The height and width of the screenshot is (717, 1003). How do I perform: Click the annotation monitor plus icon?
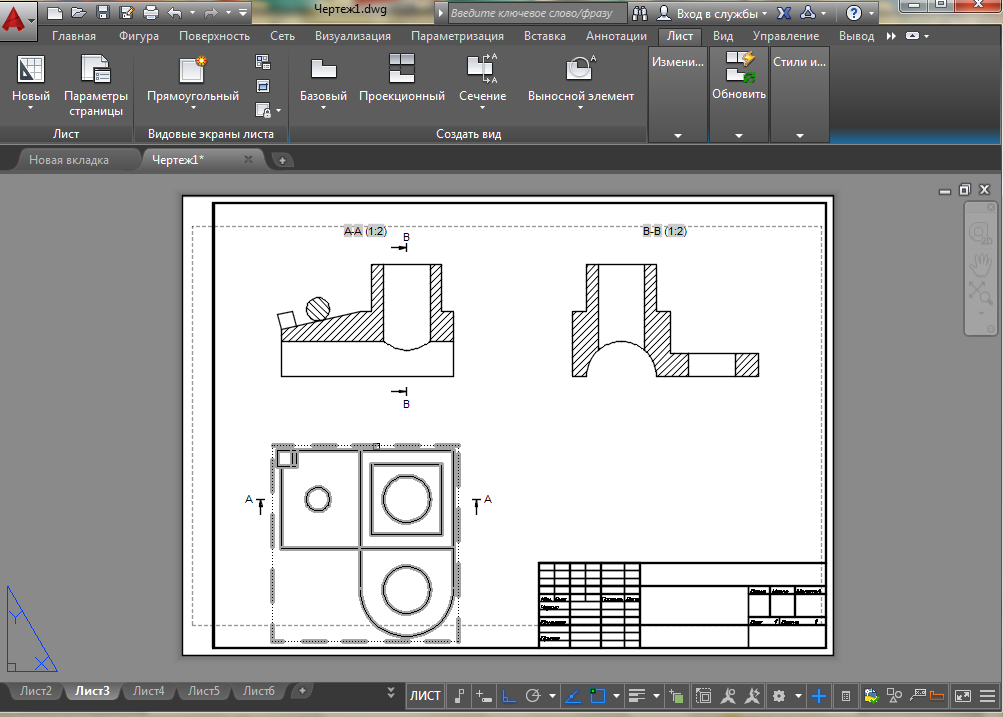click(x=819, y=696)
